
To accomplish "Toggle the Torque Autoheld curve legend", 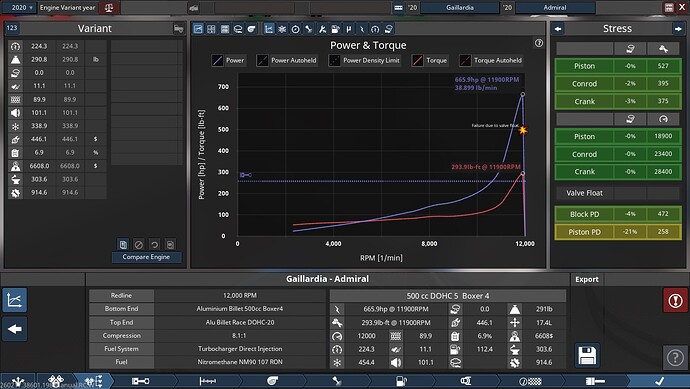I will tap(491, 60).
